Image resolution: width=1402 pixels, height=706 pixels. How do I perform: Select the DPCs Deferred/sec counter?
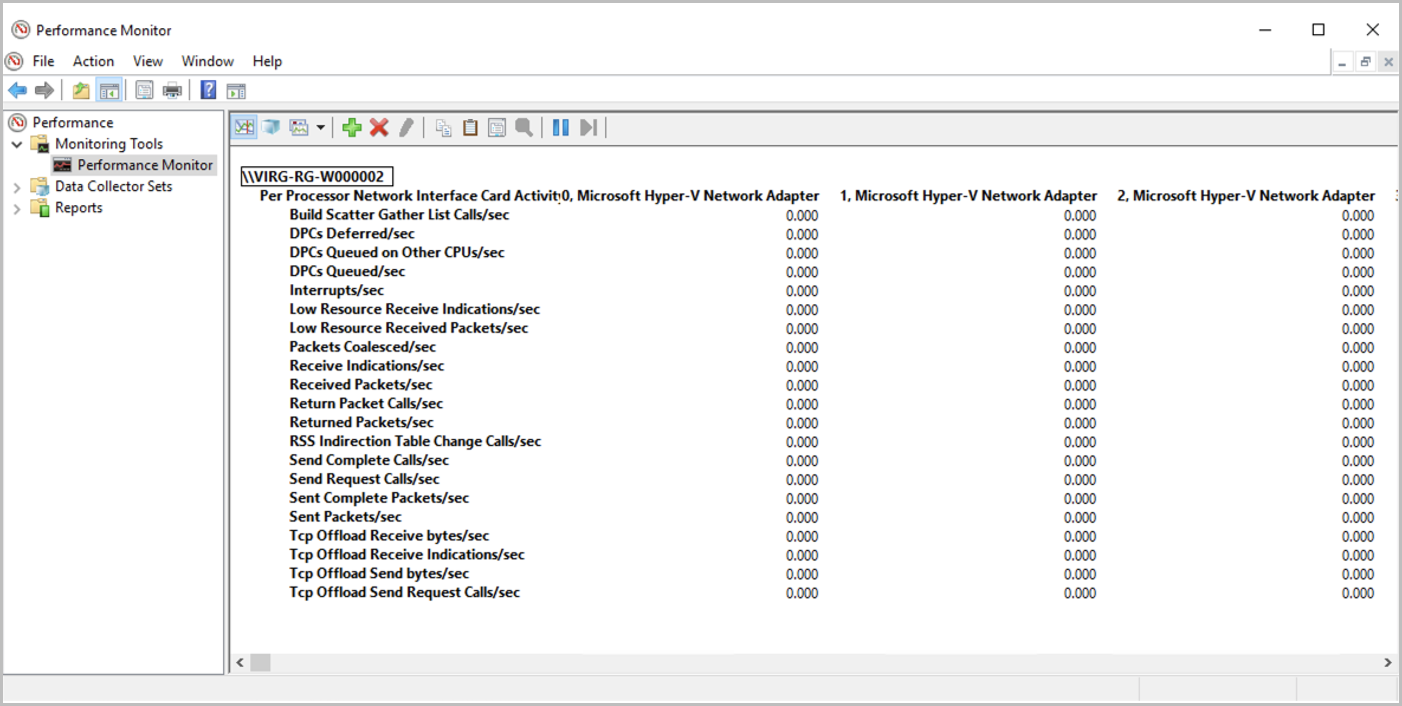pos(352,234)
